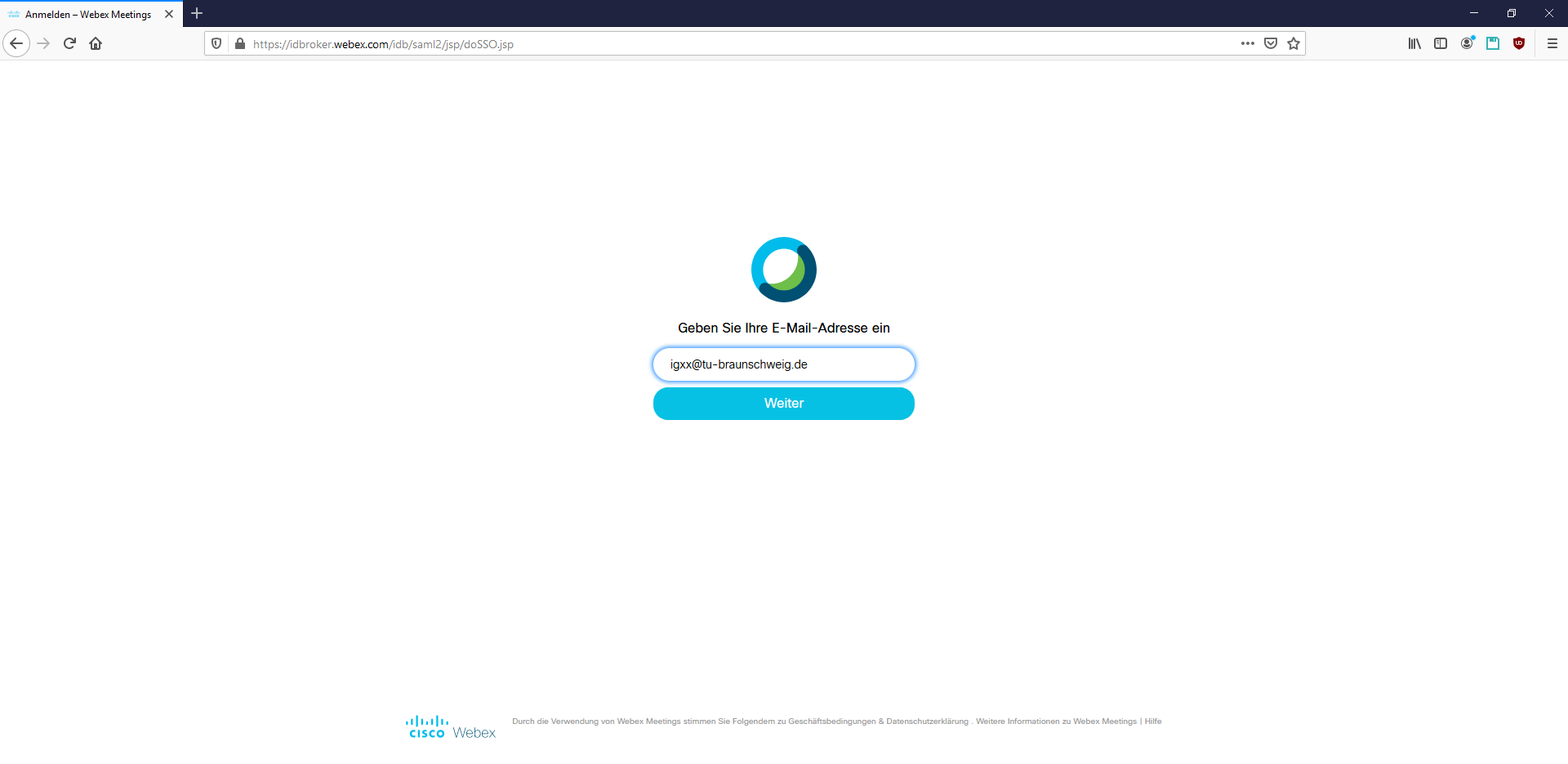Image resolution: width=1568 pixels, height=764 pixels.
Task: Show site security padlock info
Action: coord(240,43)
